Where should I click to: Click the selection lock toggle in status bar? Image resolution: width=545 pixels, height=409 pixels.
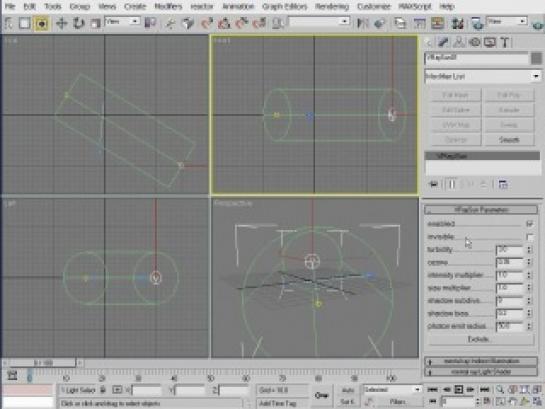(103, 390)
